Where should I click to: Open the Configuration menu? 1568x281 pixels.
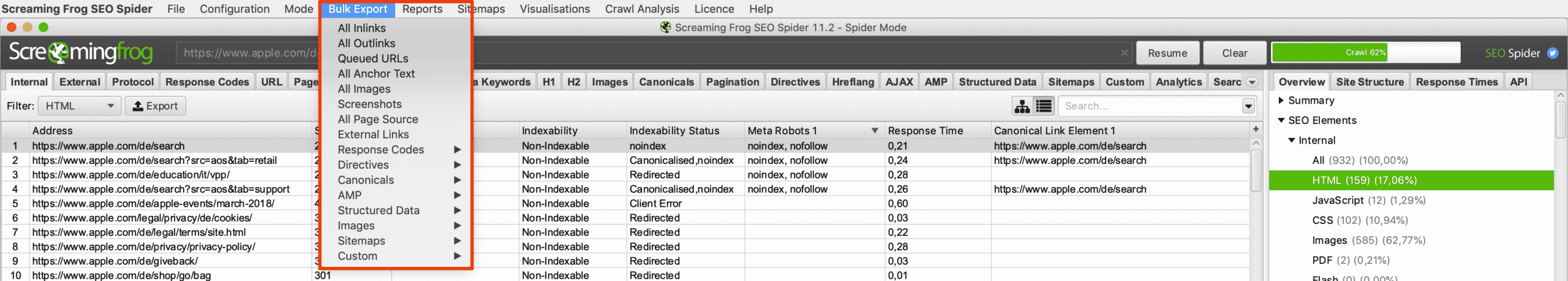pyautogui.click(x=235, y=9)
